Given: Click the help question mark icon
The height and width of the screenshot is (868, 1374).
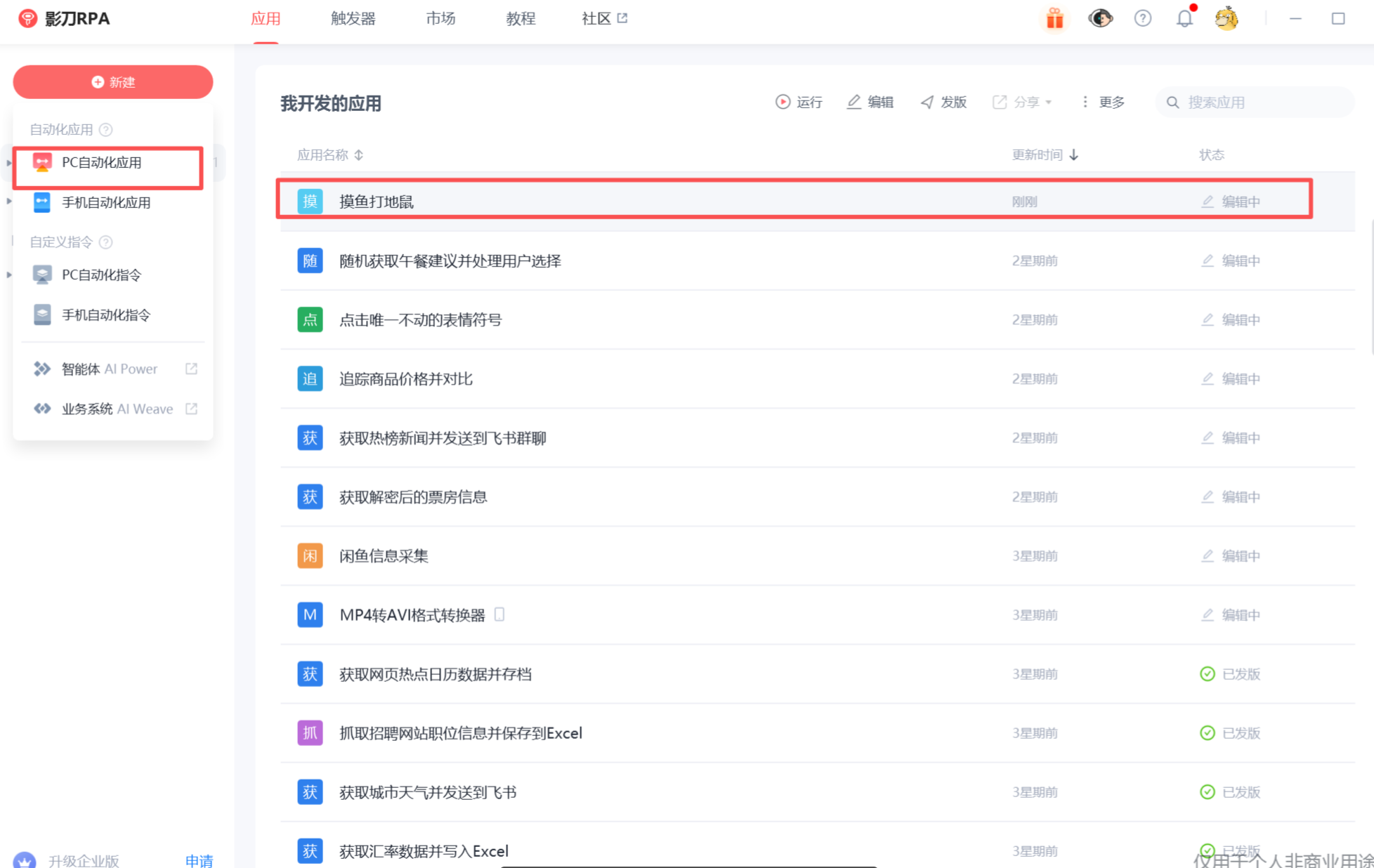Looking at the screenshot, I should point(1142,19).
